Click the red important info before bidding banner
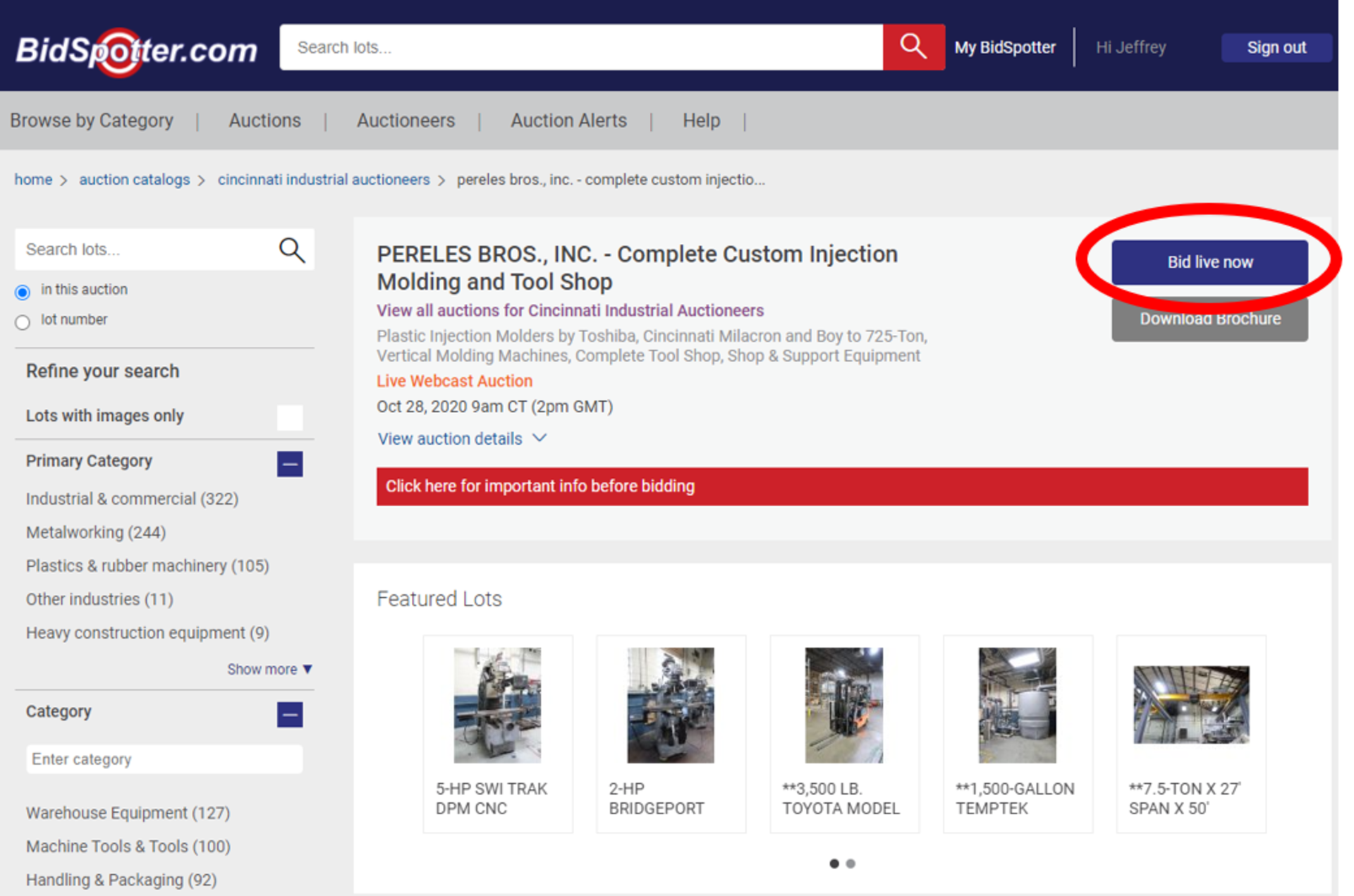 [842, 486]
